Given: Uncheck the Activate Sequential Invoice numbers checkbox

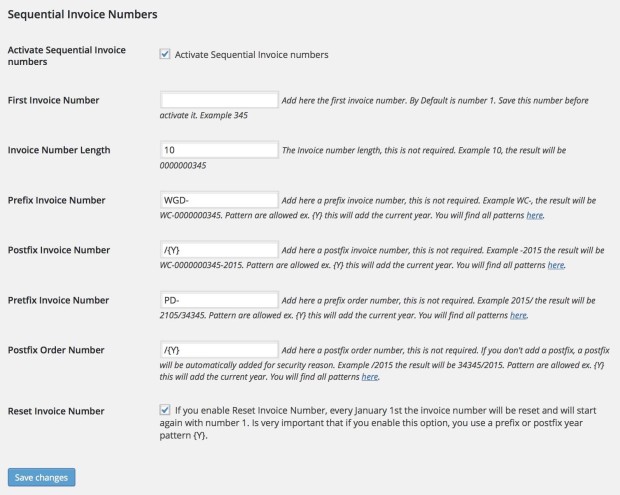Looking at the screenshot, I should click(x=165, y=54).
